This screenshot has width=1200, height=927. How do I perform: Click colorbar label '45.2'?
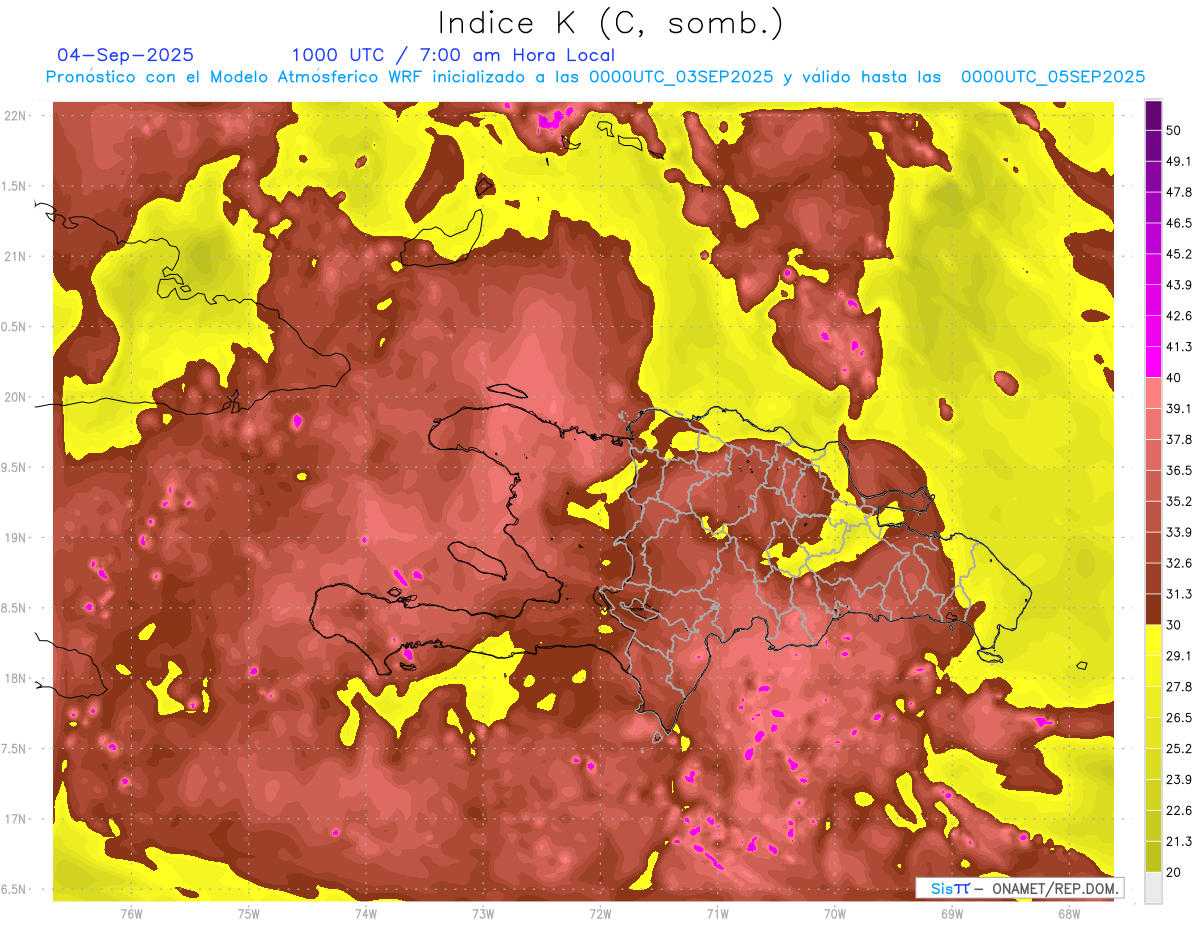pyautogui.click(x=1179, y=254)
